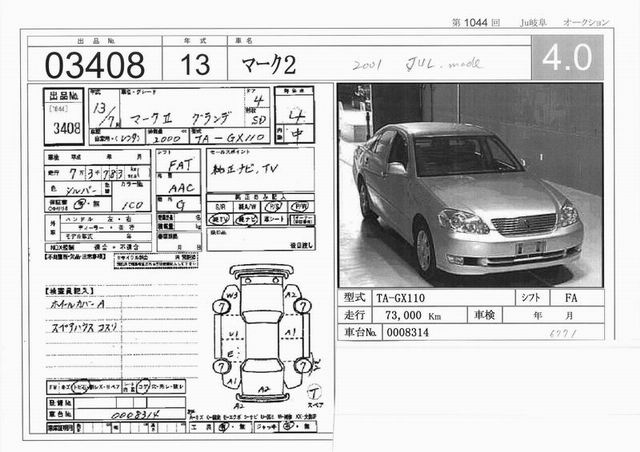Click the printed chassis number 0008314
The height and width of the screenshot is (452, 640).
coord(407,332)
